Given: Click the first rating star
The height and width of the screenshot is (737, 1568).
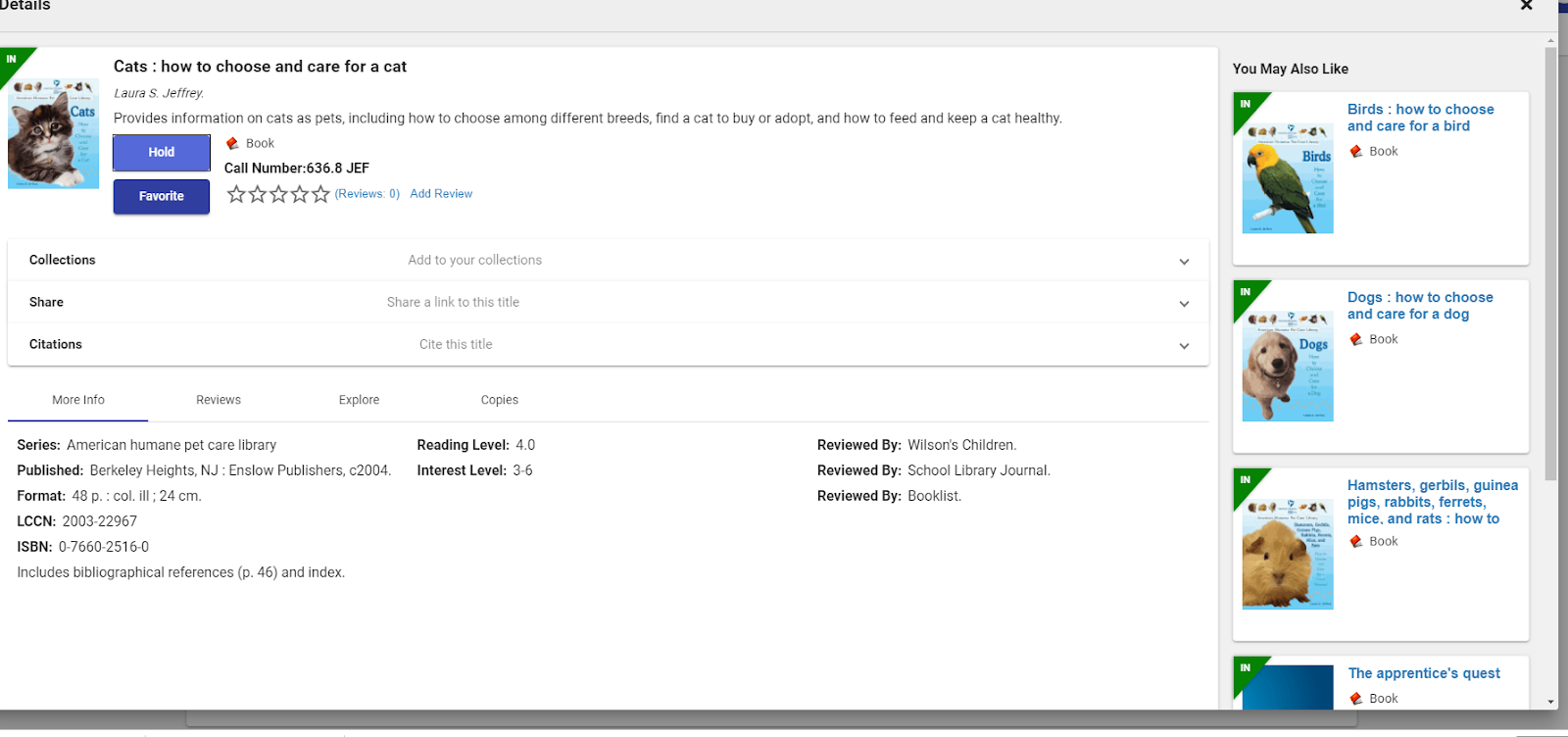Looking at the screenshot, I should pos(236,194).
